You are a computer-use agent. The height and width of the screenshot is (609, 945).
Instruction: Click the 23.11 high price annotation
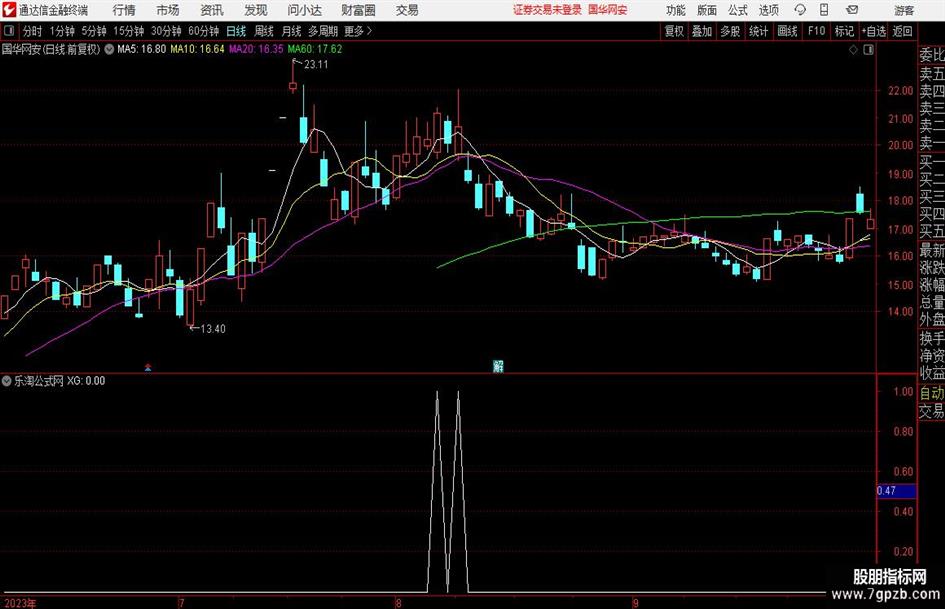[x=316, y=65]
